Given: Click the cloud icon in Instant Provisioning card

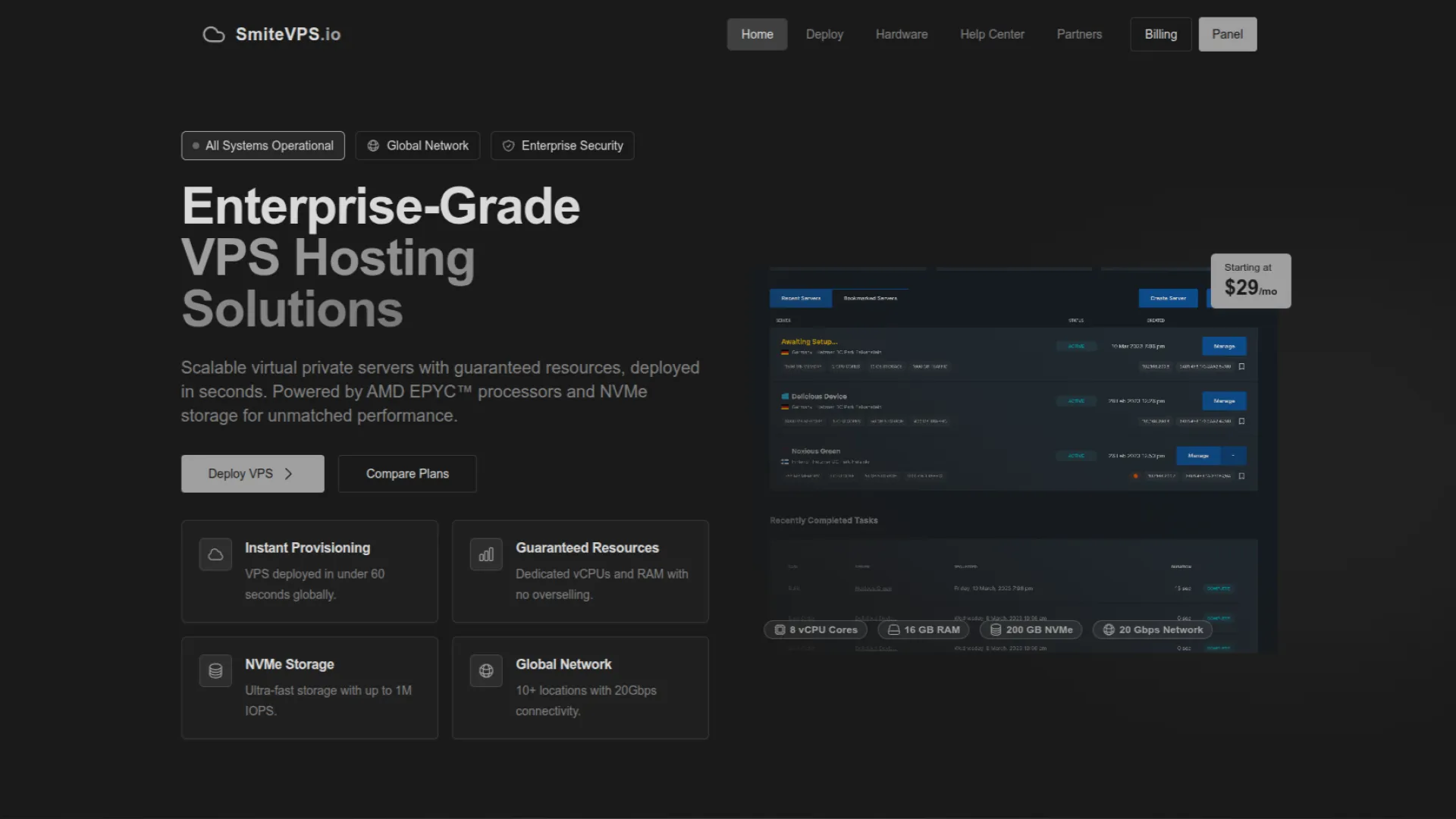Looking at the screenshot, I should pyautogui.click(x=215, y=554).
